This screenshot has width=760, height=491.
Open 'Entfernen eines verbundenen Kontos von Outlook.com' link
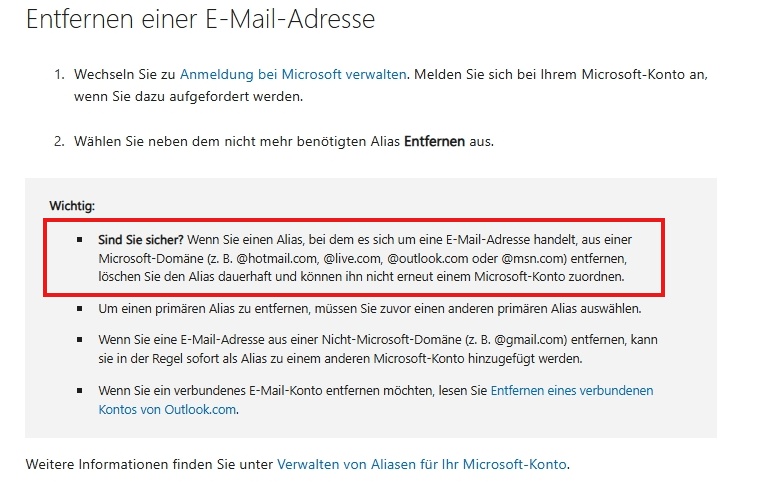(572, 391)
